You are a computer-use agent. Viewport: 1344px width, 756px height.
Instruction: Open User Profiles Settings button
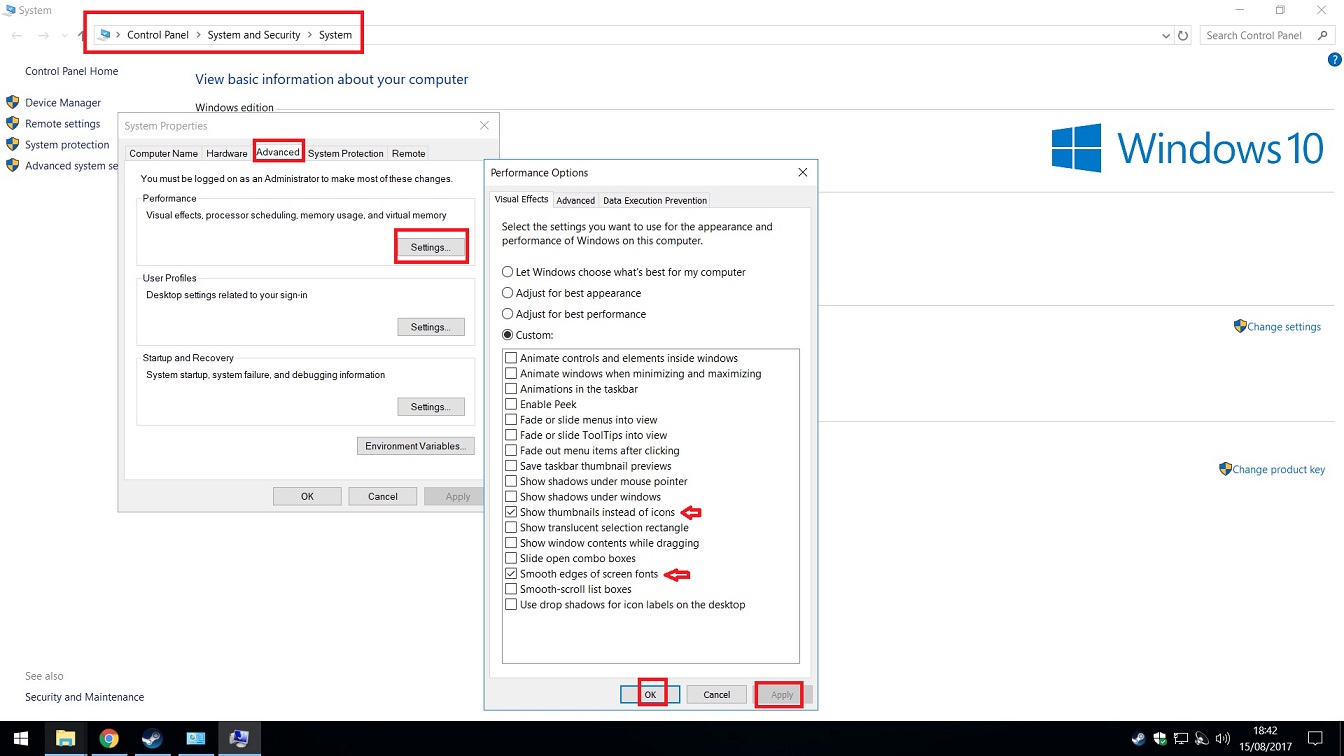click(431, 327)
